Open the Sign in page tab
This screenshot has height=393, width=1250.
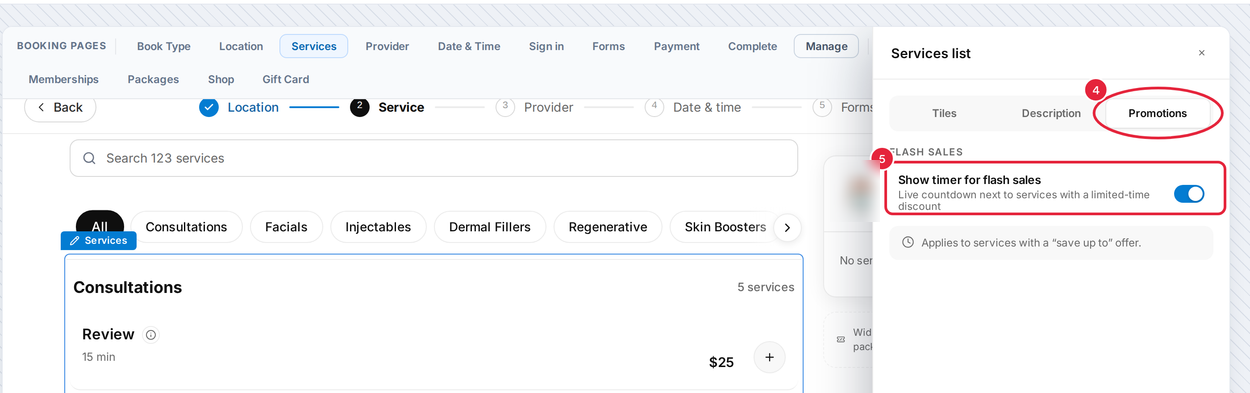pyautogui.click(x=546, y=46)
